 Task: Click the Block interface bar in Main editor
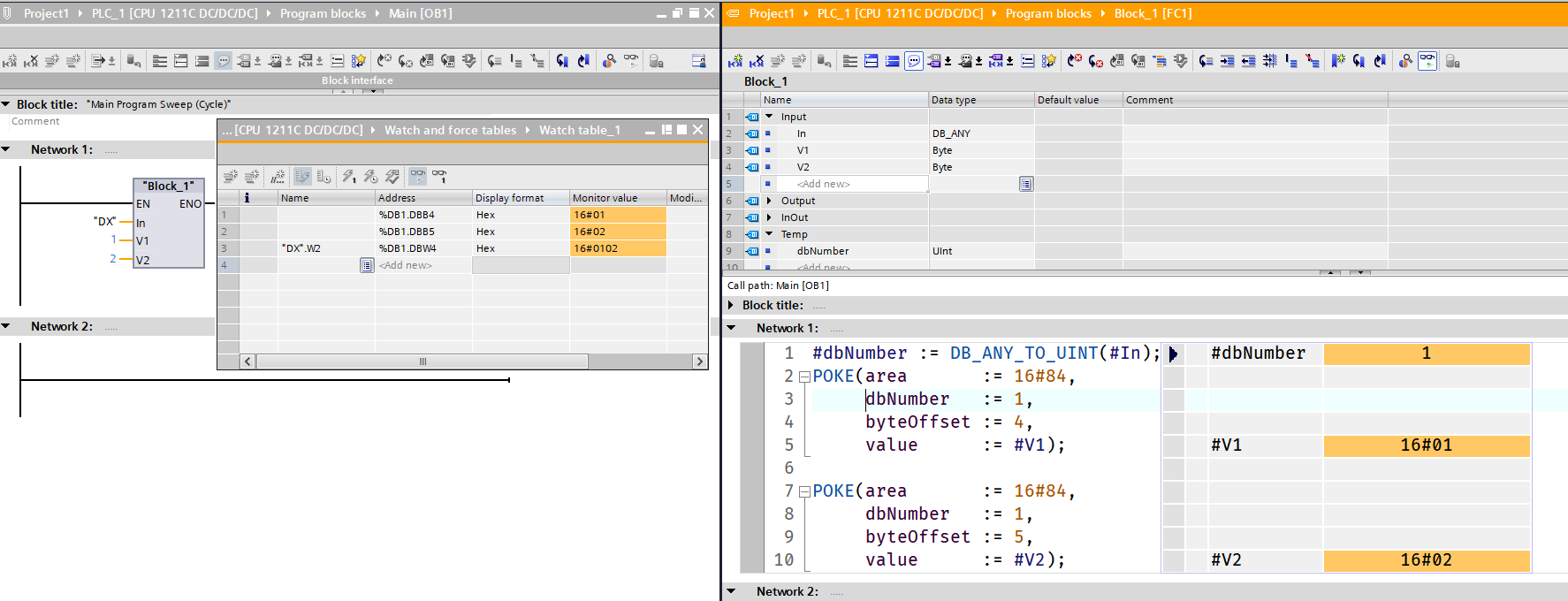tap(357, 80)
